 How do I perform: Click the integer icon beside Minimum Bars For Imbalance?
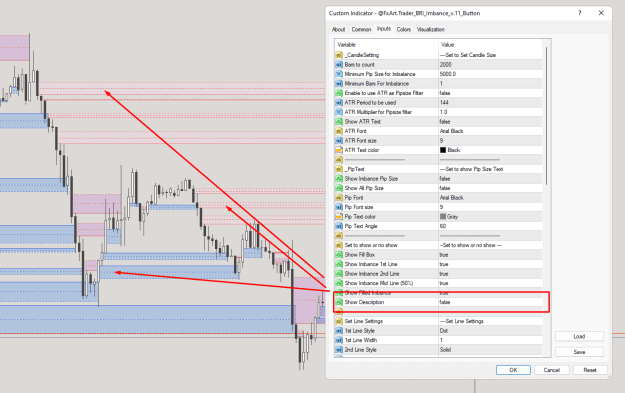click(339, 84)
